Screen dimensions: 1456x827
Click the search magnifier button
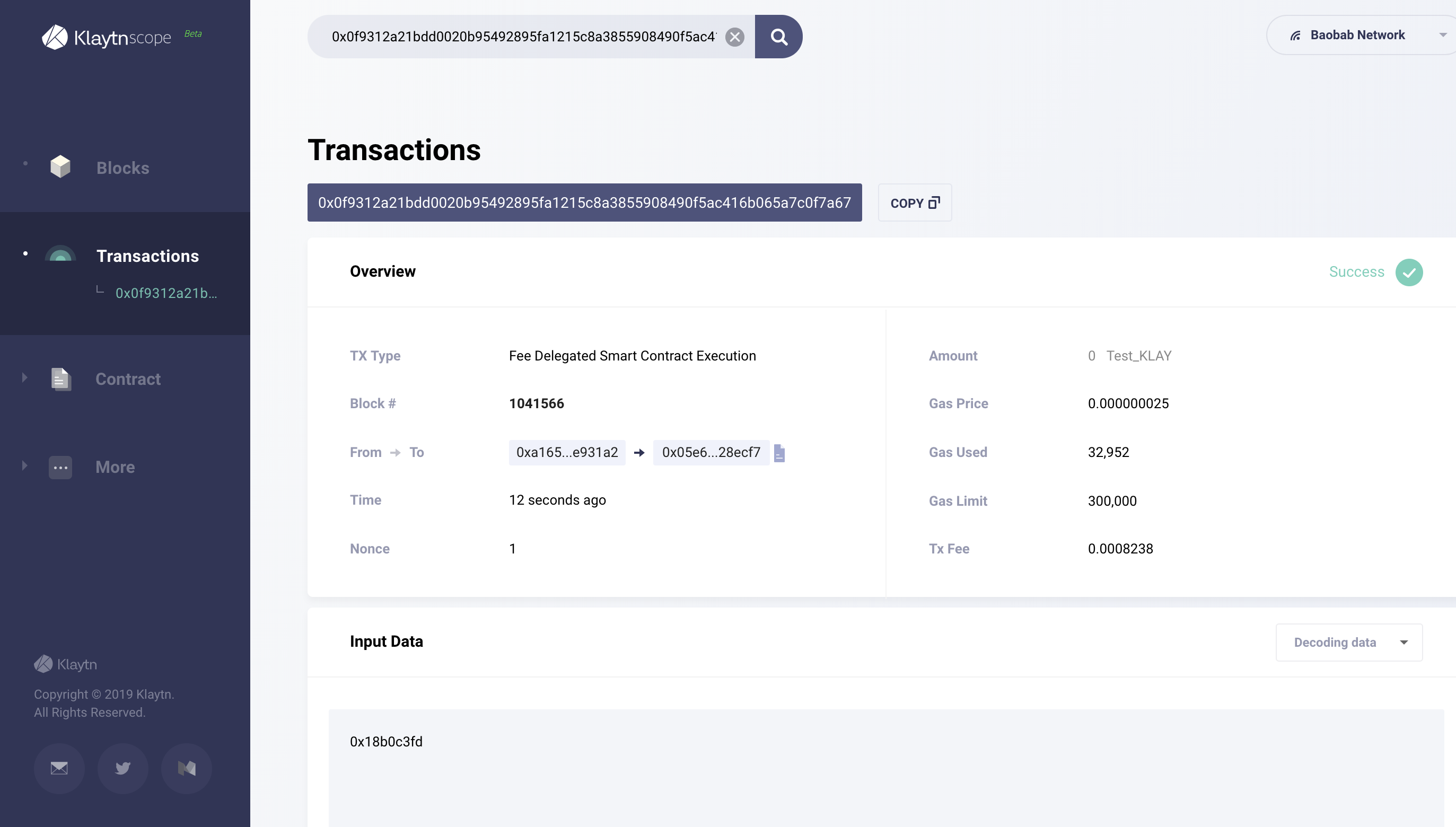[x=778, y=37]
